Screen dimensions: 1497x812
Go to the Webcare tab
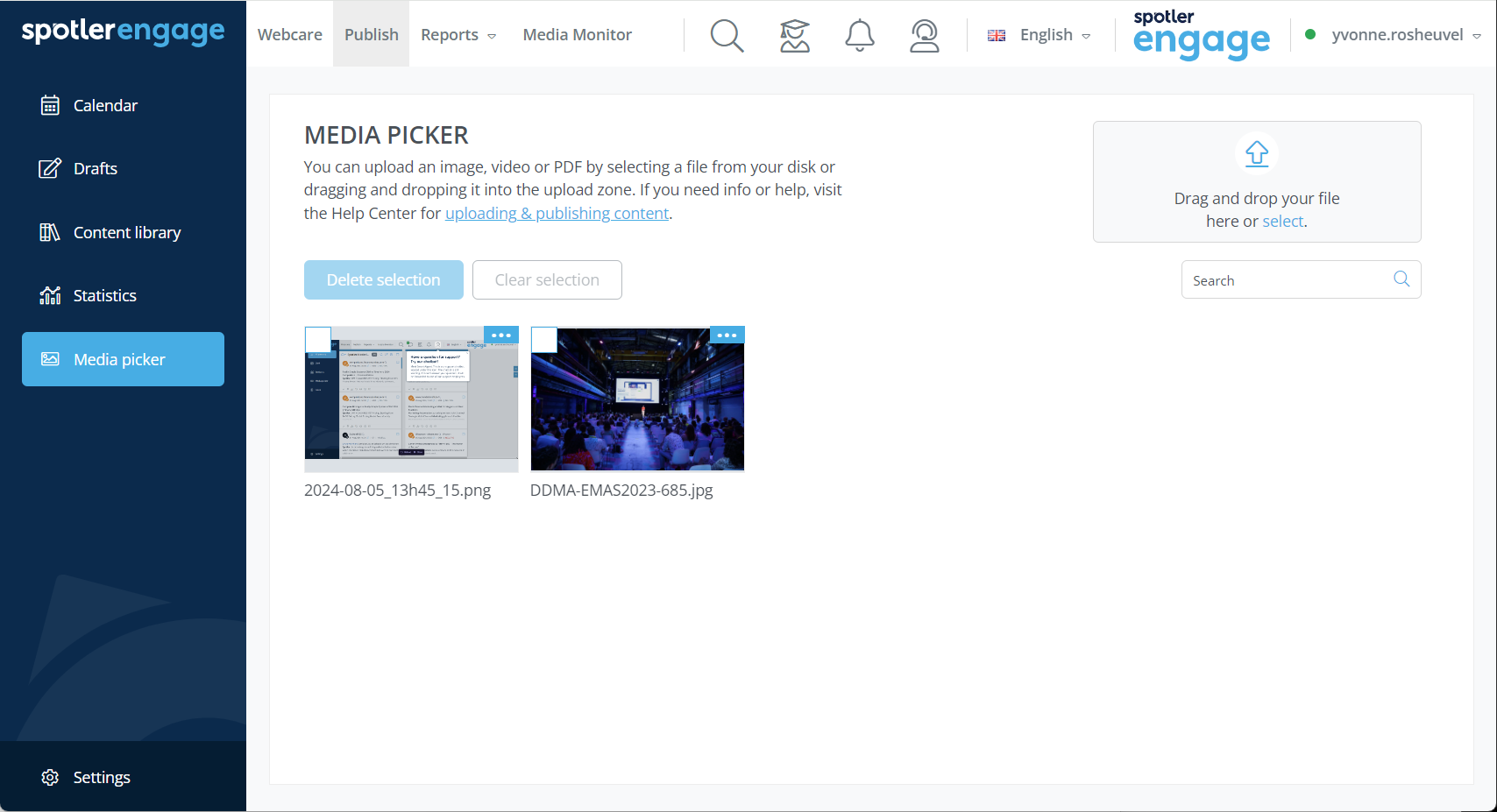tap(290, 34)
